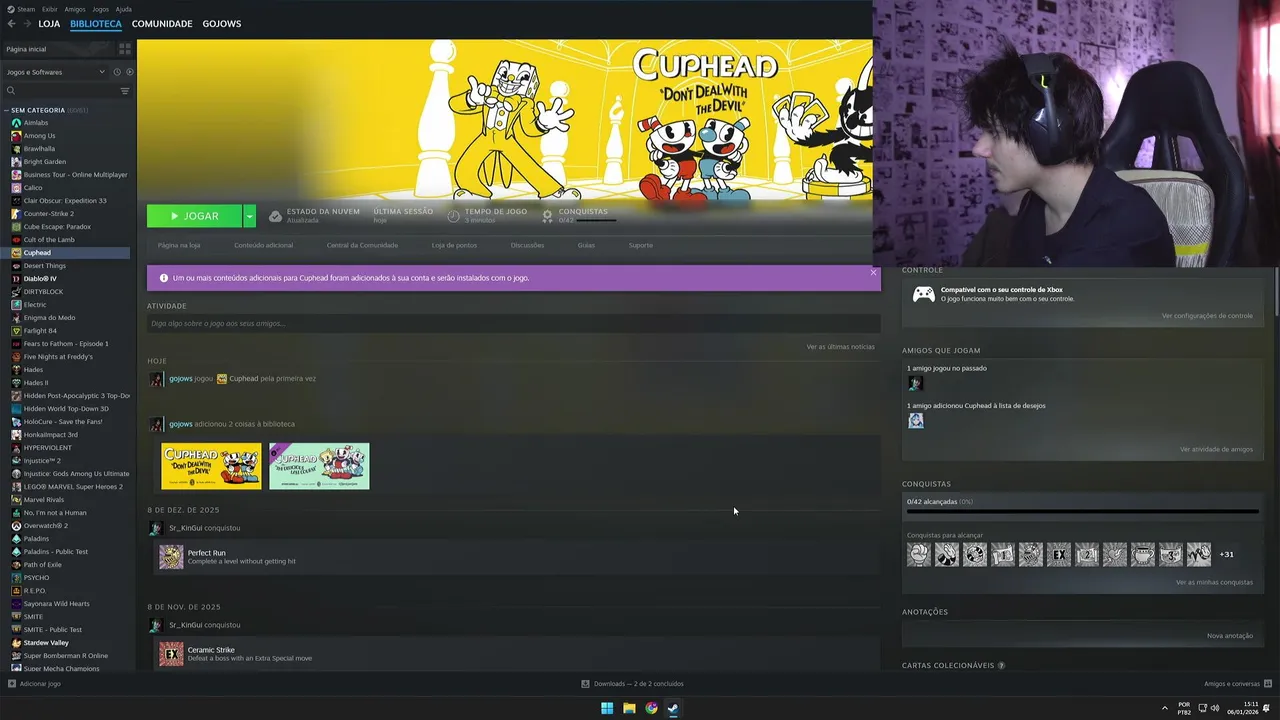This screenshot has width=1280, height=720.
Task: Open advanced filter options icon
Action: coord(125,91)
